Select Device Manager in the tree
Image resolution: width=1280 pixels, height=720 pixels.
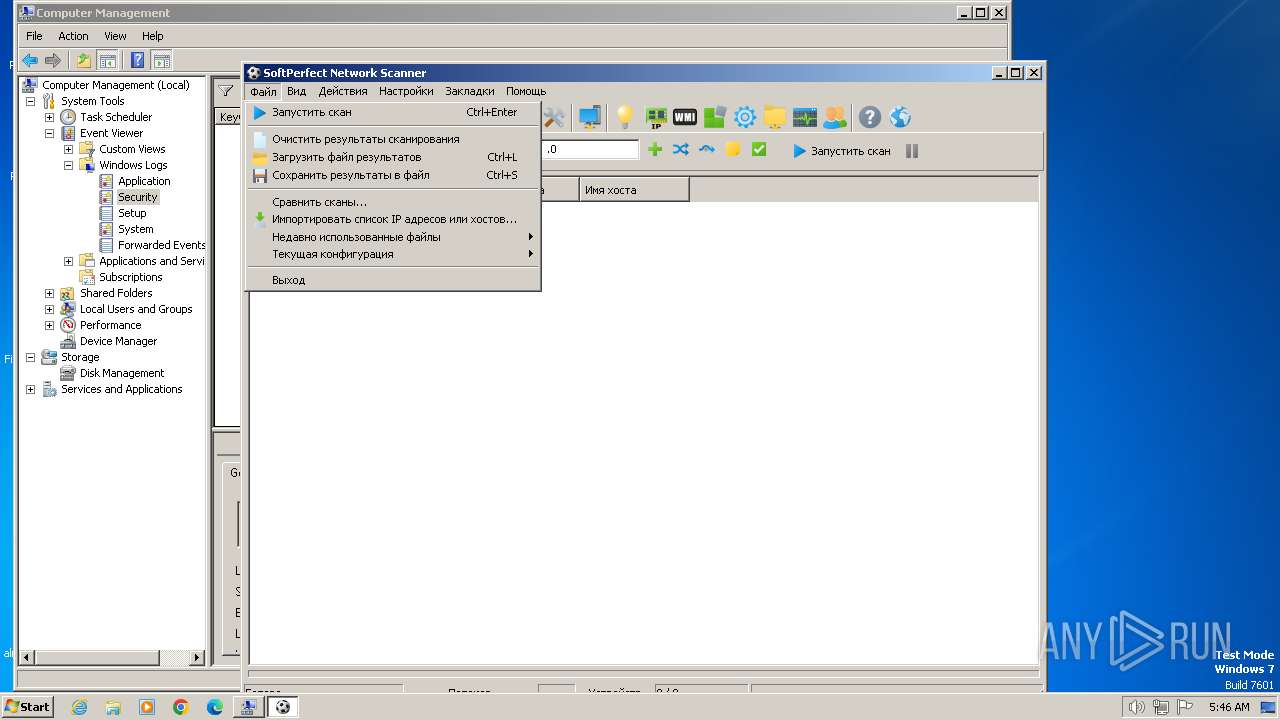point(118,341)
